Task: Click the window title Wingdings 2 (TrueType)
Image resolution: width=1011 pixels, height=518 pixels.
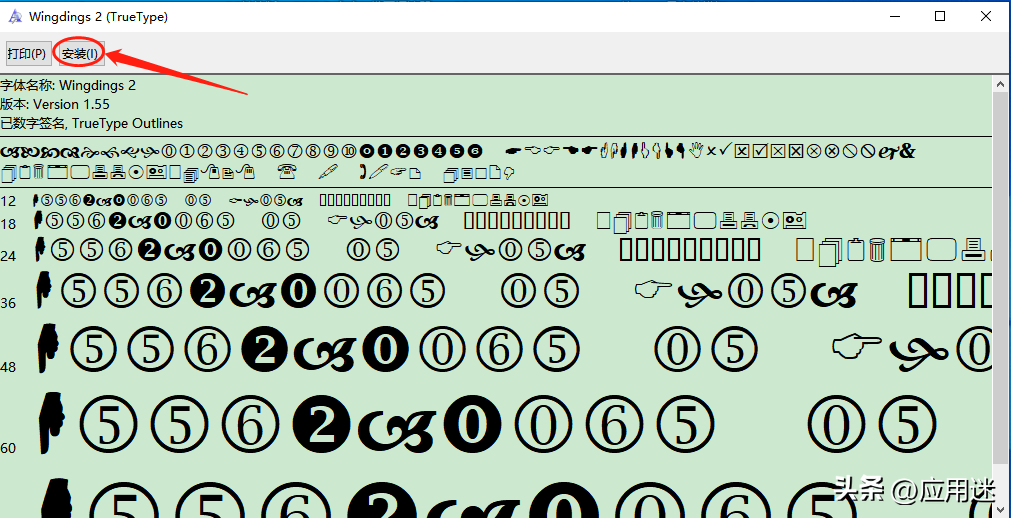Action: click(99, 17)
